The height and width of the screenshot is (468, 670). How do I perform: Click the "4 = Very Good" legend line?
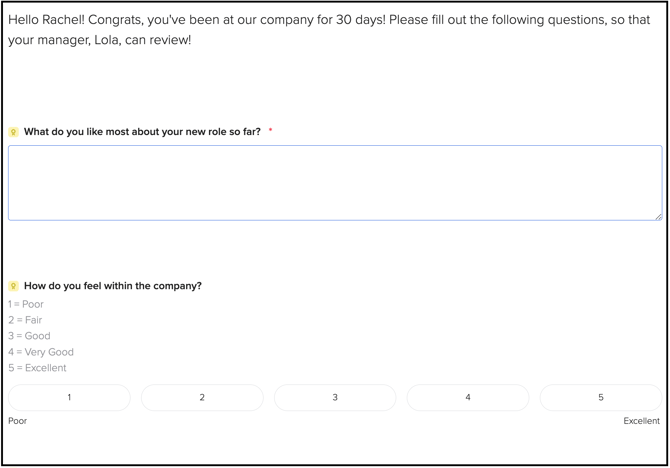click(41, 352)
